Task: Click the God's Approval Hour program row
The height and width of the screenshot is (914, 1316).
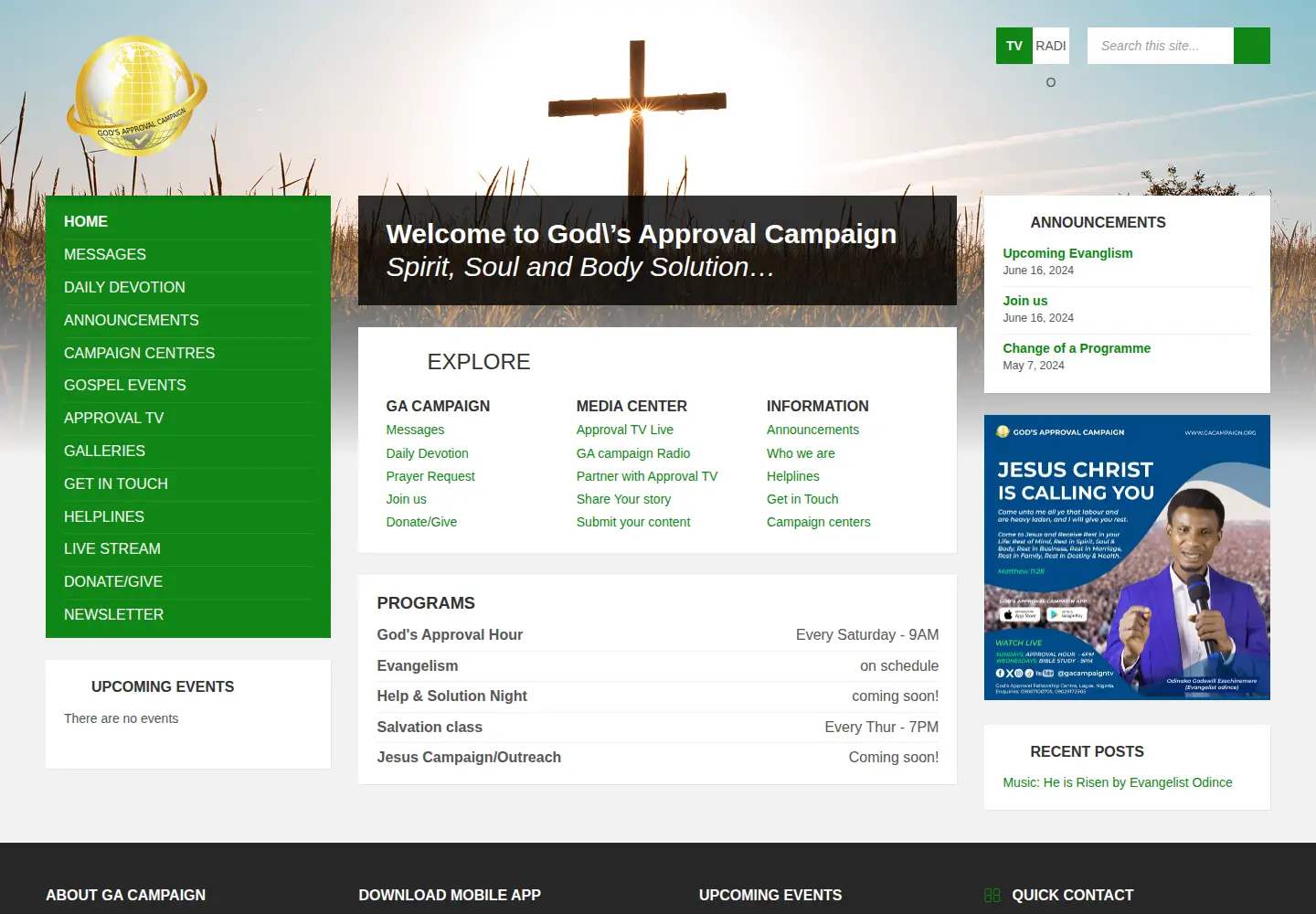Action: click(658, 635)
